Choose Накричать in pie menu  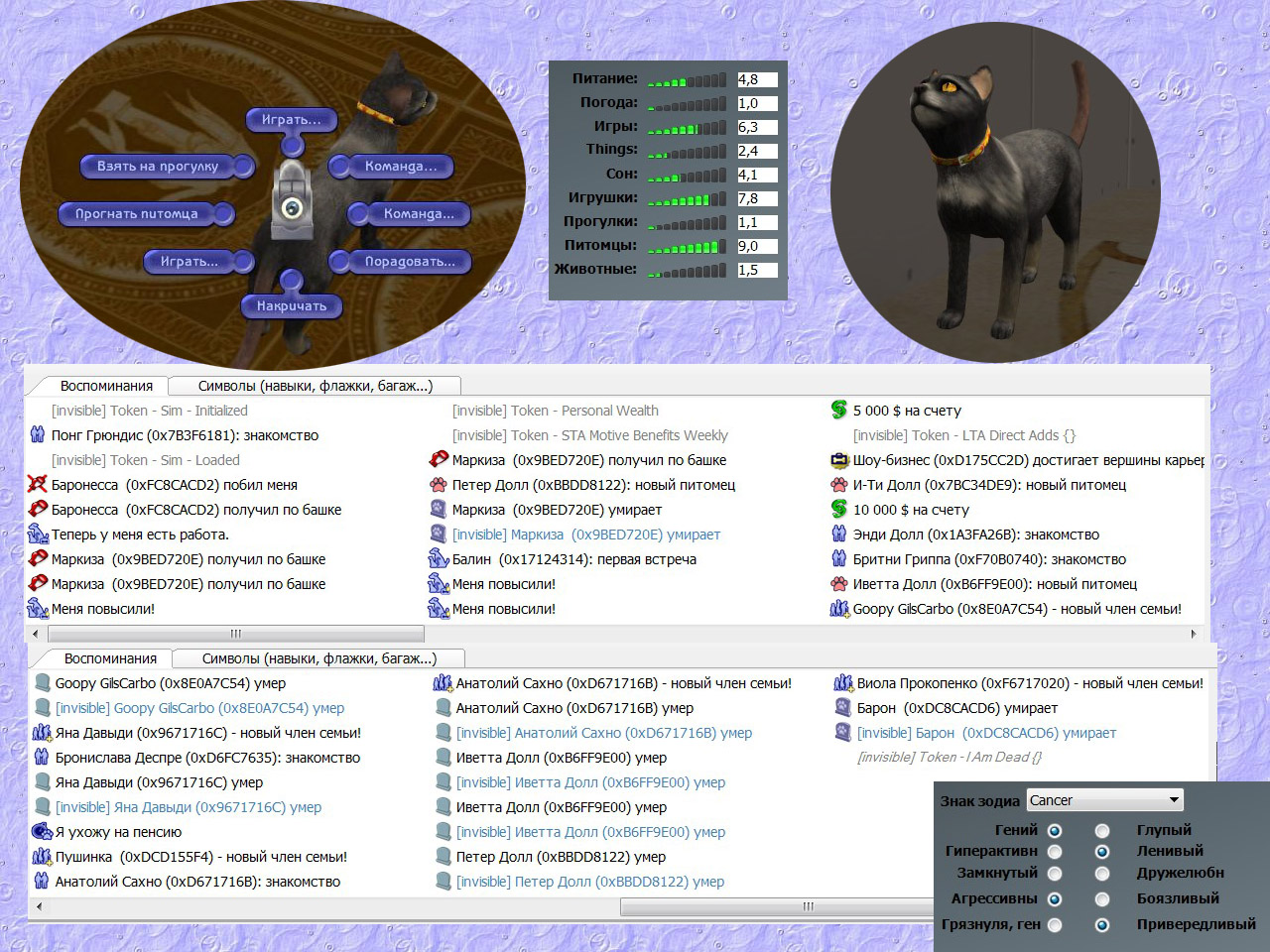291,306
